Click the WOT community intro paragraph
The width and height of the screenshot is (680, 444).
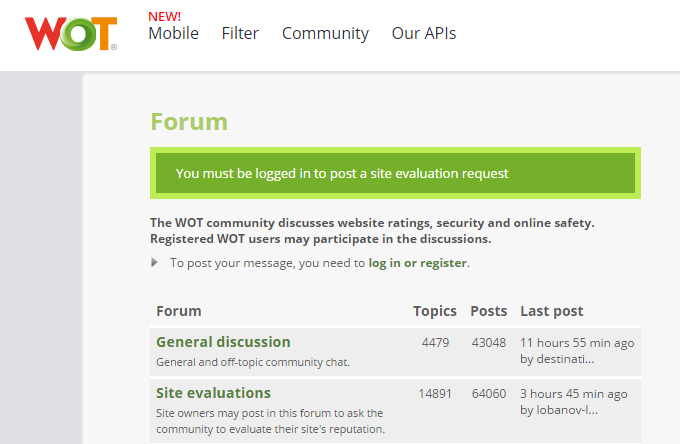pyautogui.click(x=372, y=231)
